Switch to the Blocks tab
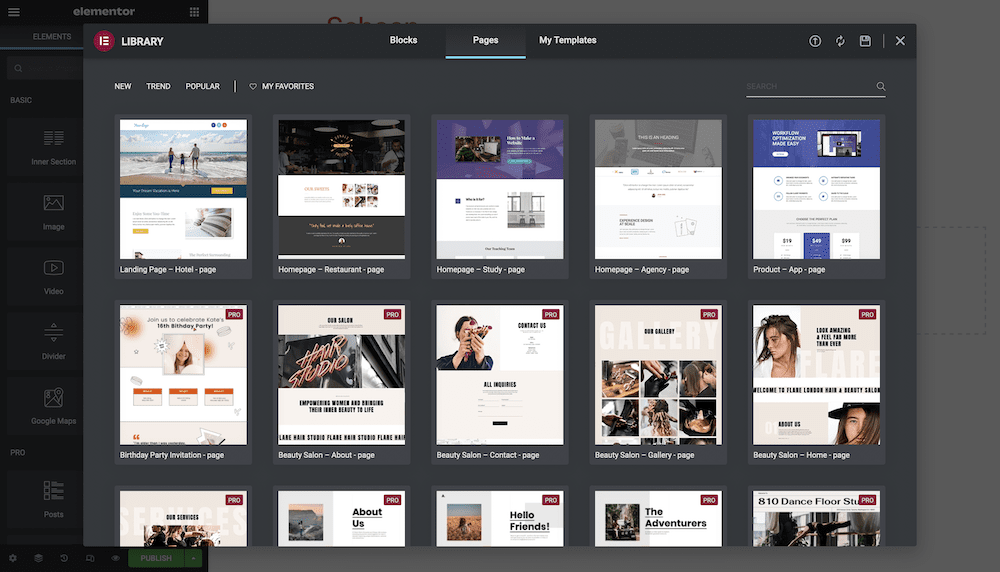The width and height of the screenshot is (1000, 572). pyautogui.click(x=403, y=40)
